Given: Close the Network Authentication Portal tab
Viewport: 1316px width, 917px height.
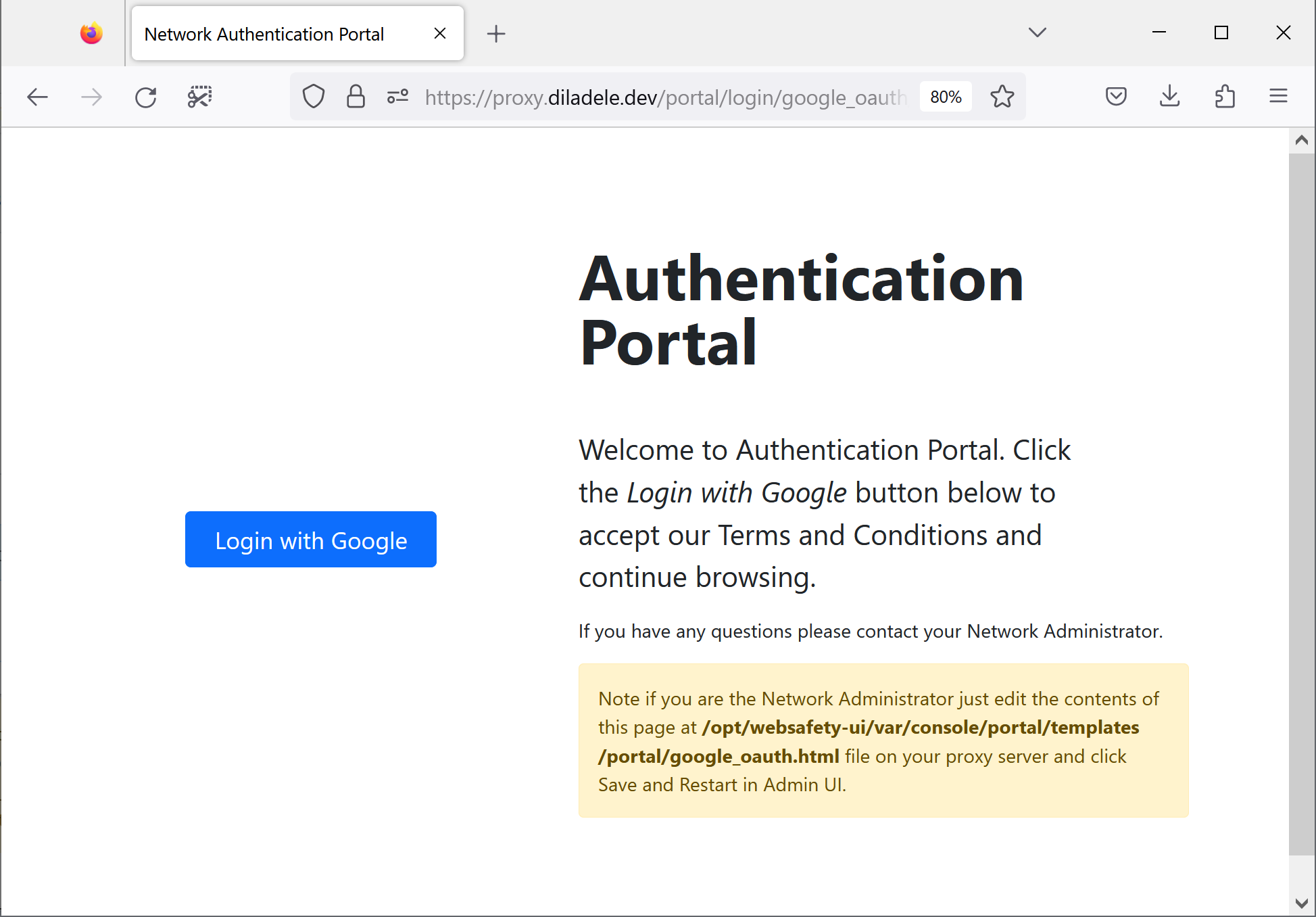Looking at the screenshot, I should point(440,33).
